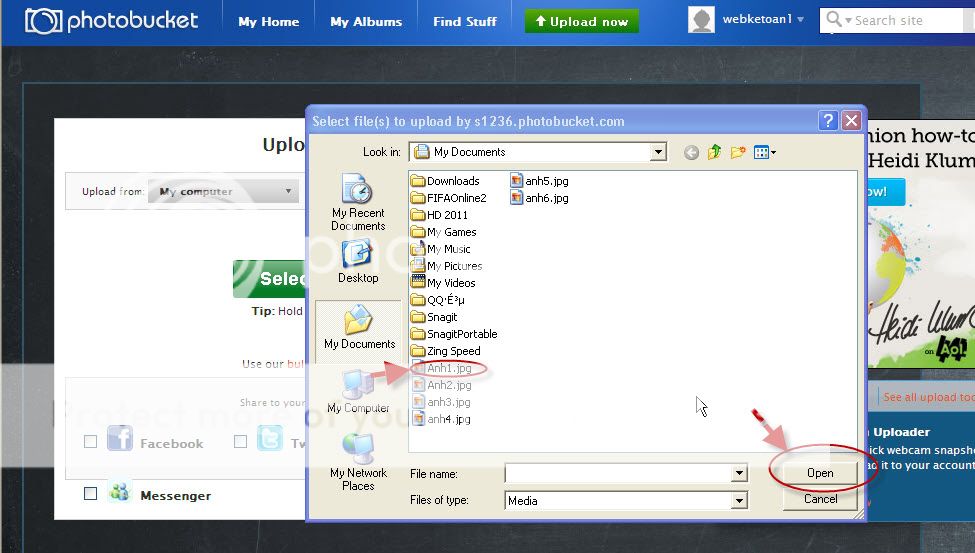Click the Open button
The height and width of the screenshot is (553, 975).
coord(820,473)
